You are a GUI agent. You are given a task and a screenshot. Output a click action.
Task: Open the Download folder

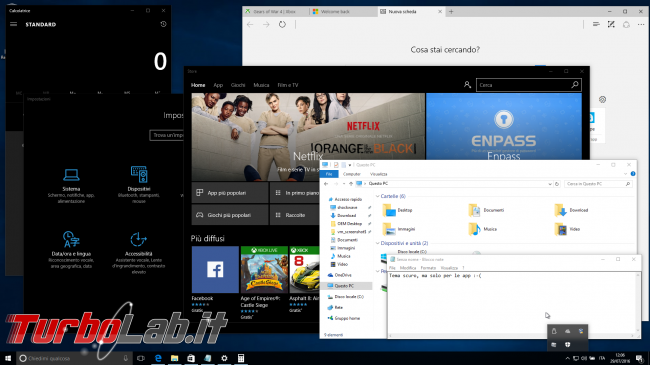click(x=571, y=210)
